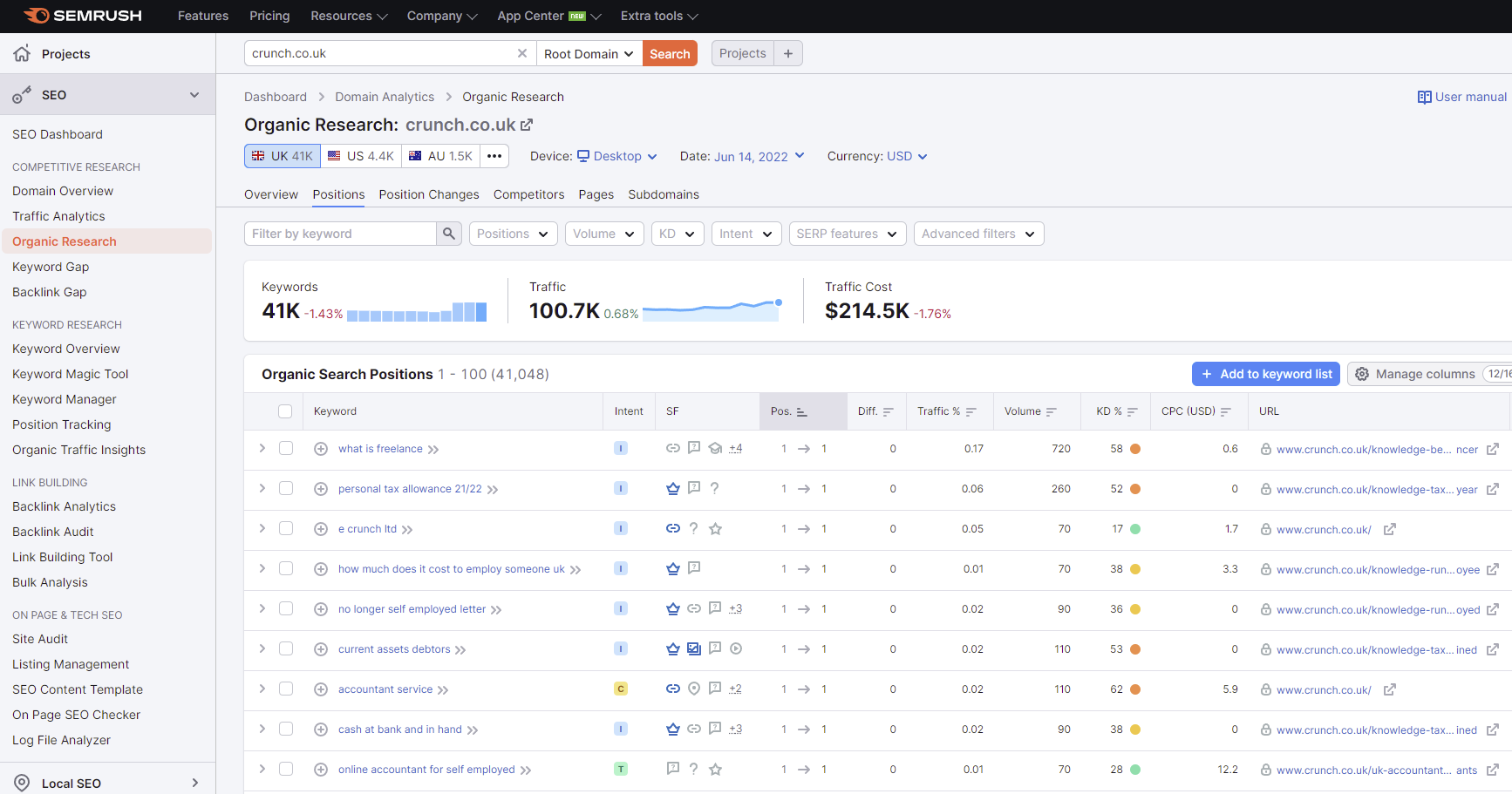
Task: Open the Resources top menu
Action: (x=349, y=16)
